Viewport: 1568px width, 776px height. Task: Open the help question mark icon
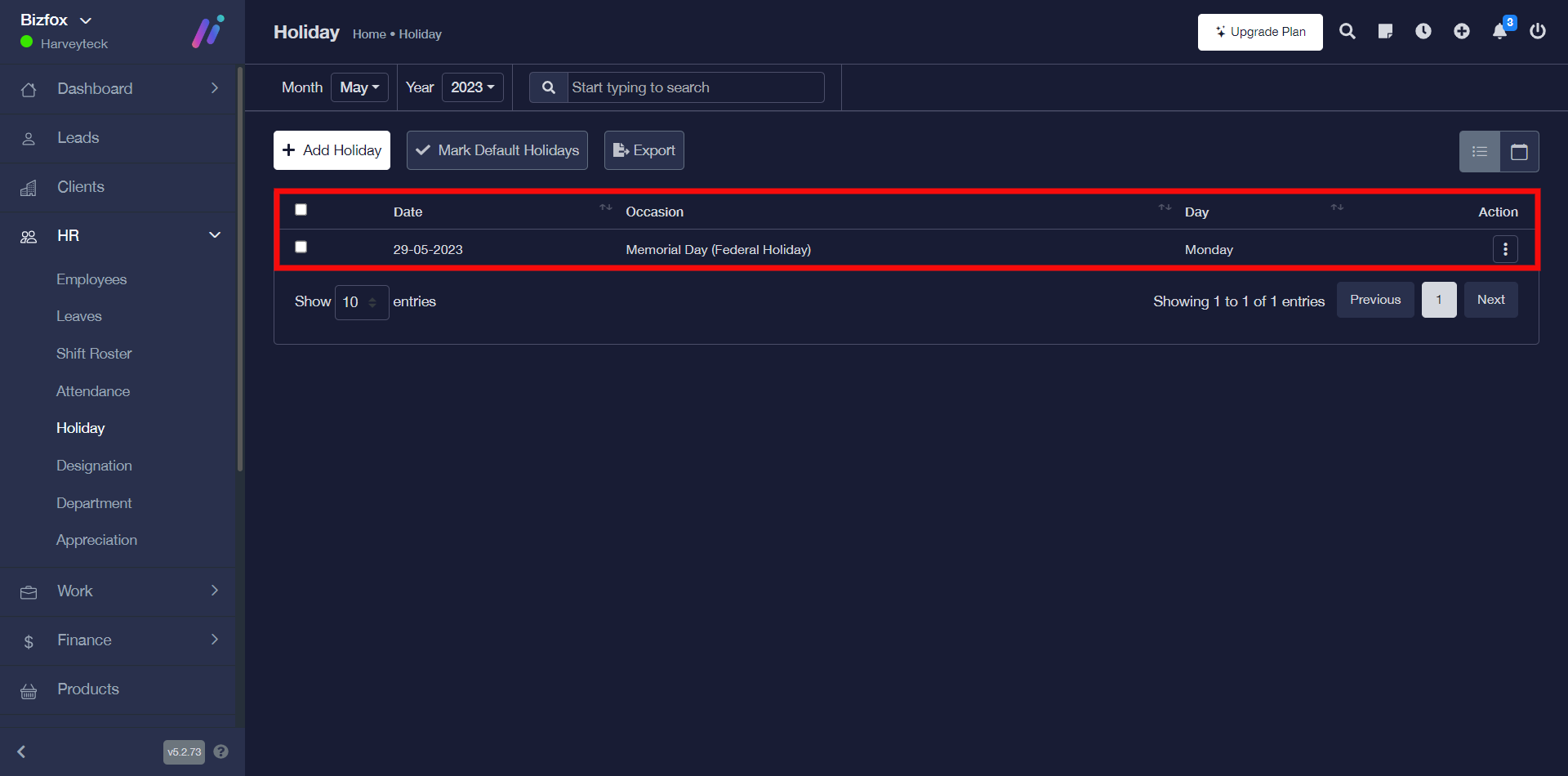pos(220,751)
